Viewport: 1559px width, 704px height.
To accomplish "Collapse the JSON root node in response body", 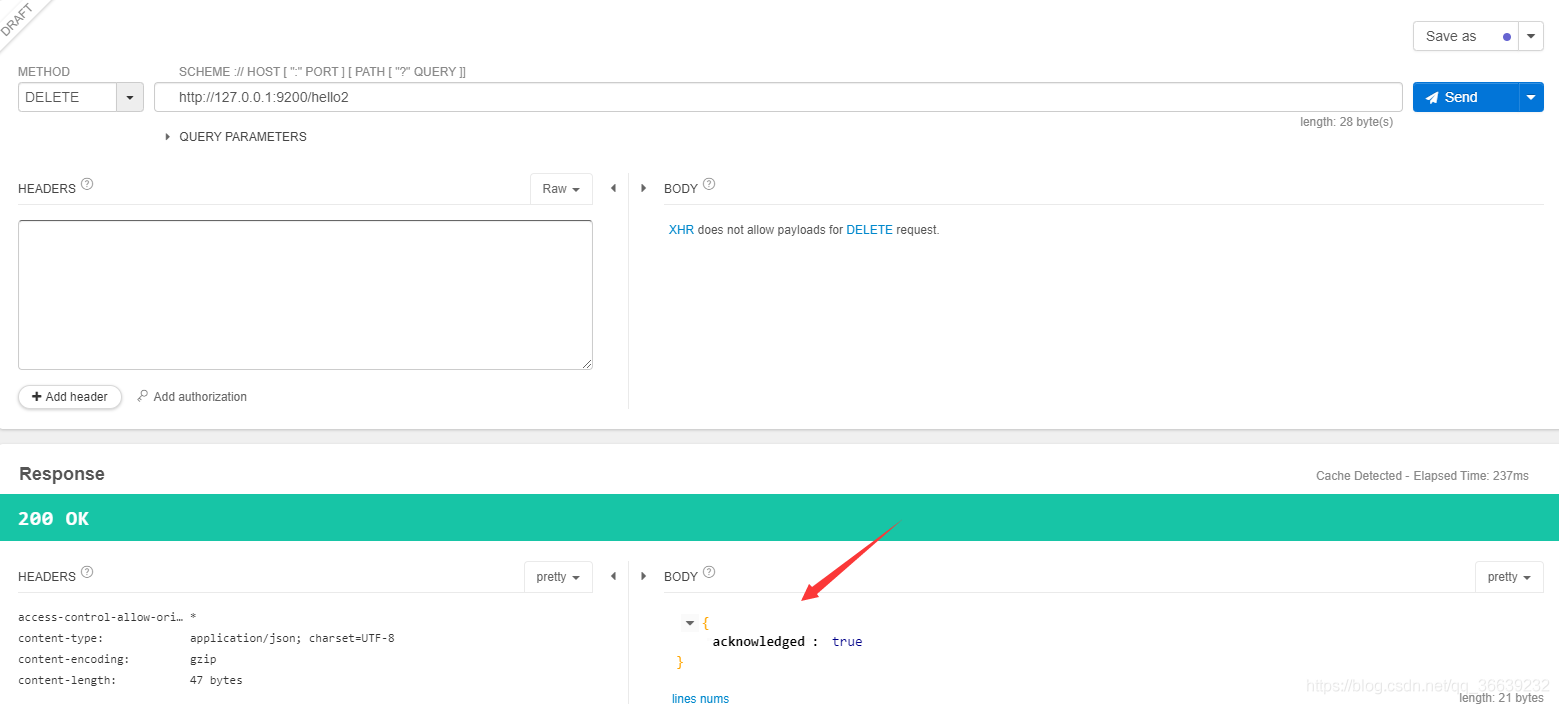I will click(x=689, y=621).
